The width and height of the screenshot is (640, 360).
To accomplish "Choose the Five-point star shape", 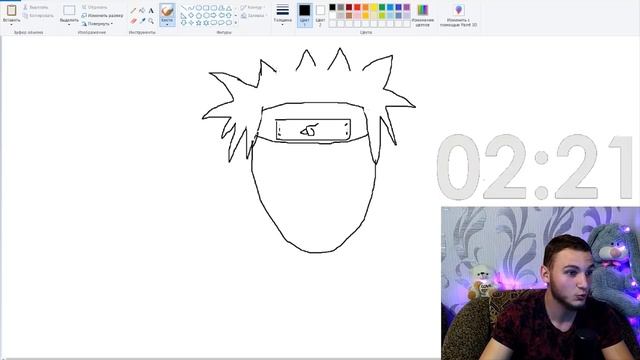I will (199, 22).
